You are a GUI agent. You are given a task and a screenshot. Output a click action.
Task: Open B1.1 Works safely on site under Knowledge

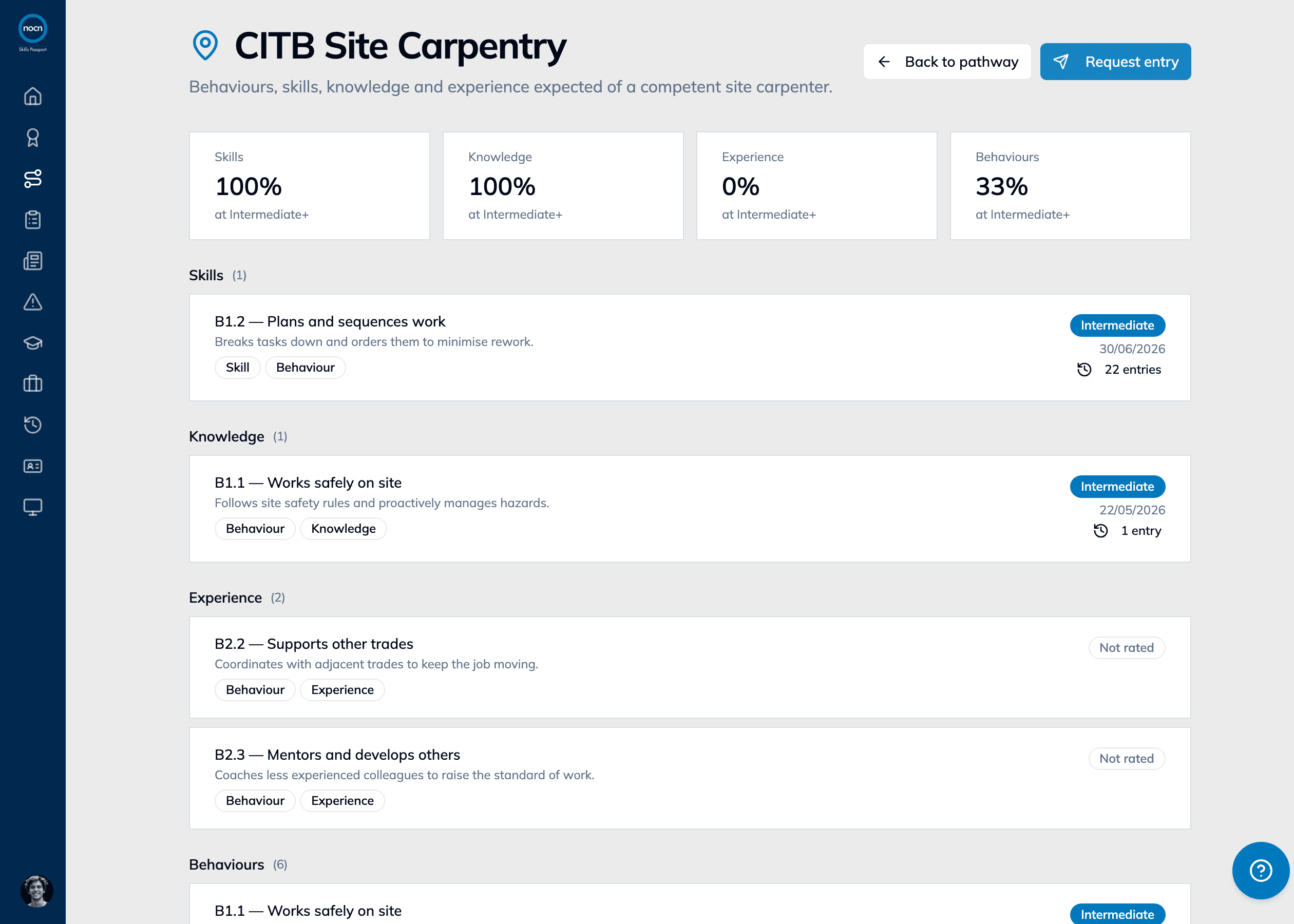[690, 509]
